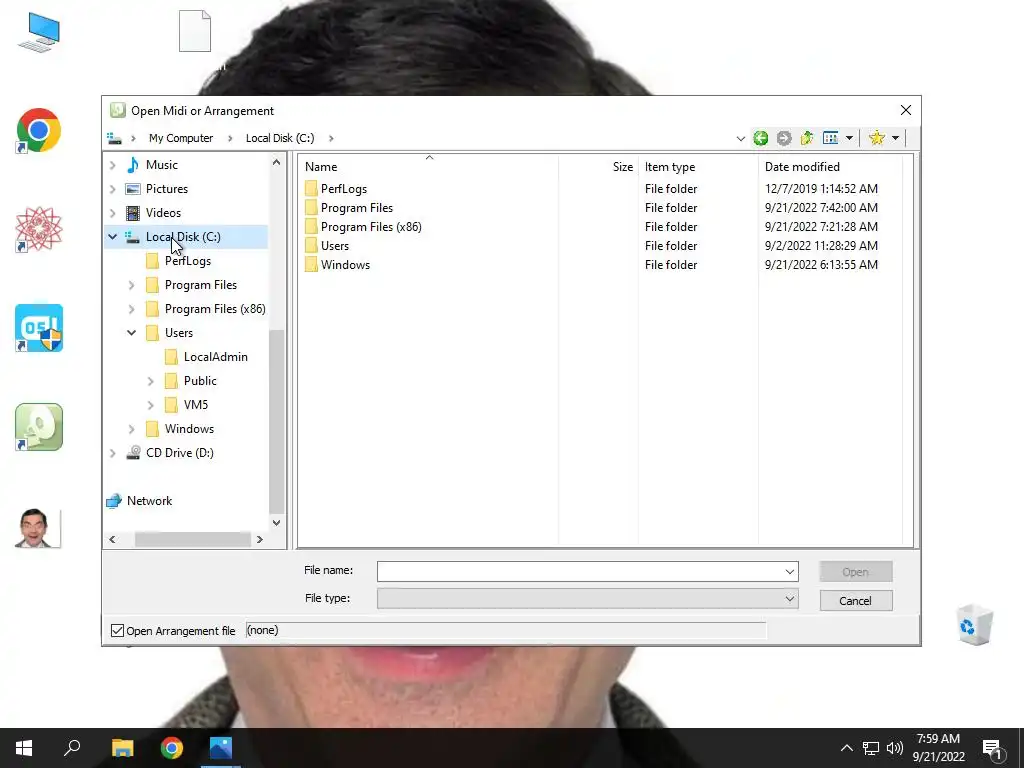Go up one folder level
1024x768 pixels.
(807, 138)
